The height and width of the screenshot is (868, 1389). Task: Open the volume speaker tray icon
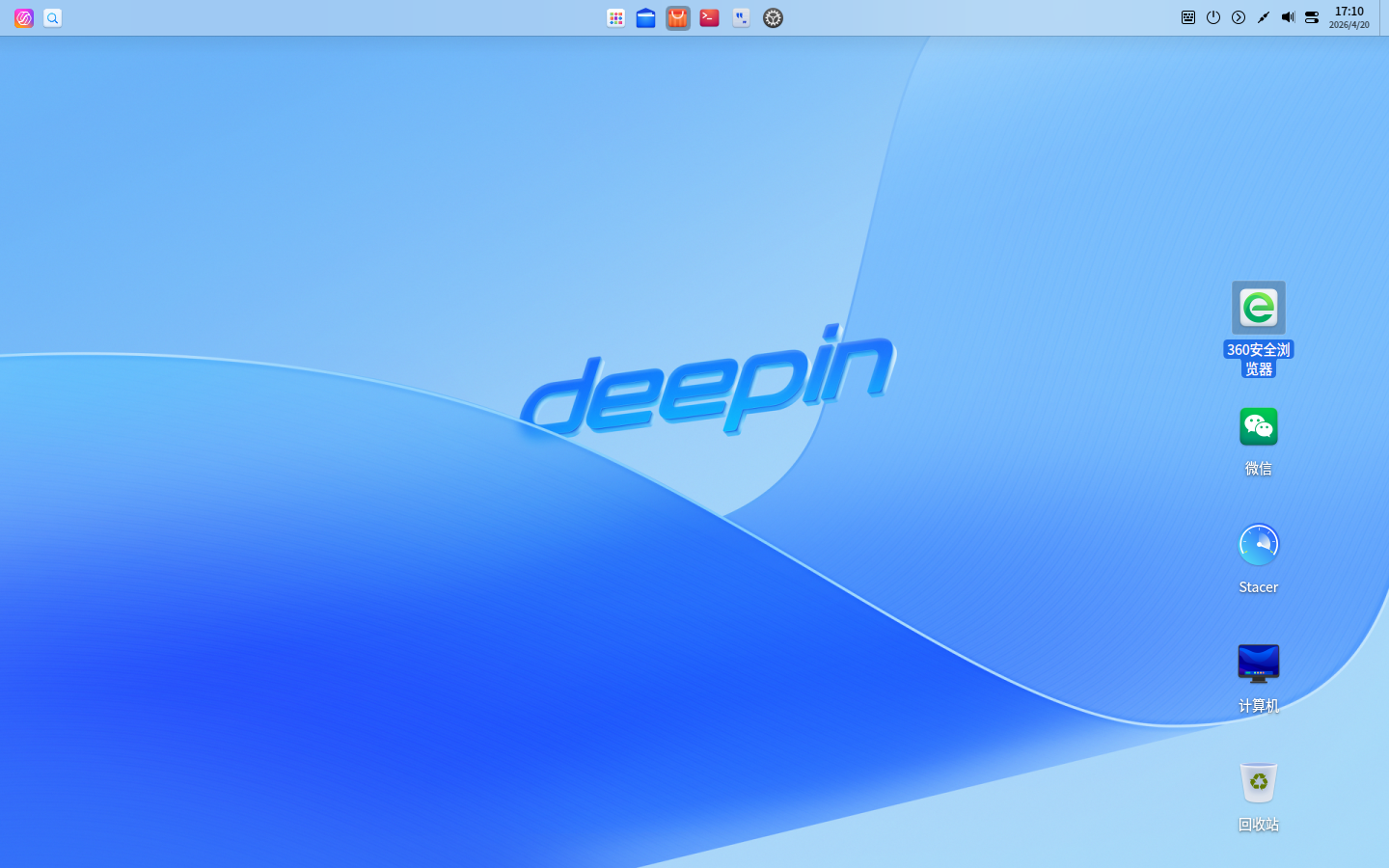click(1288, 17)
